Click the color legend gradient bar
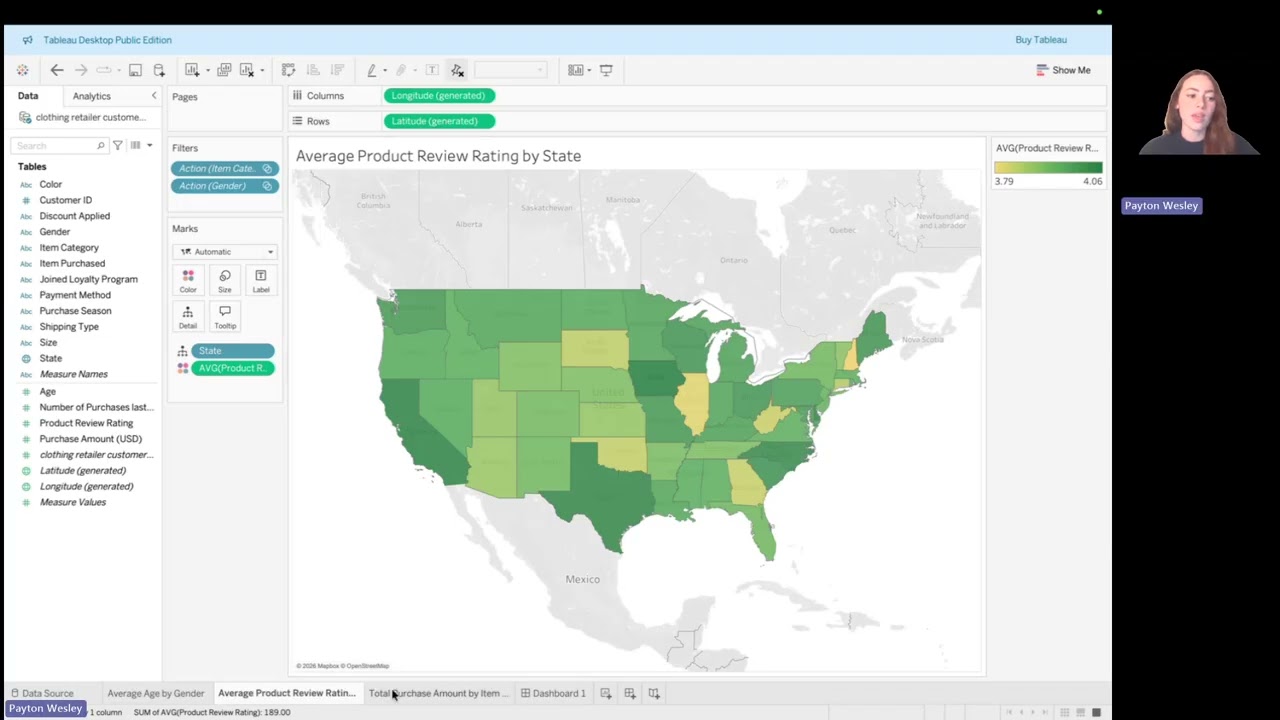This screenshot has width=1280, height=720. click(1048, 167)
